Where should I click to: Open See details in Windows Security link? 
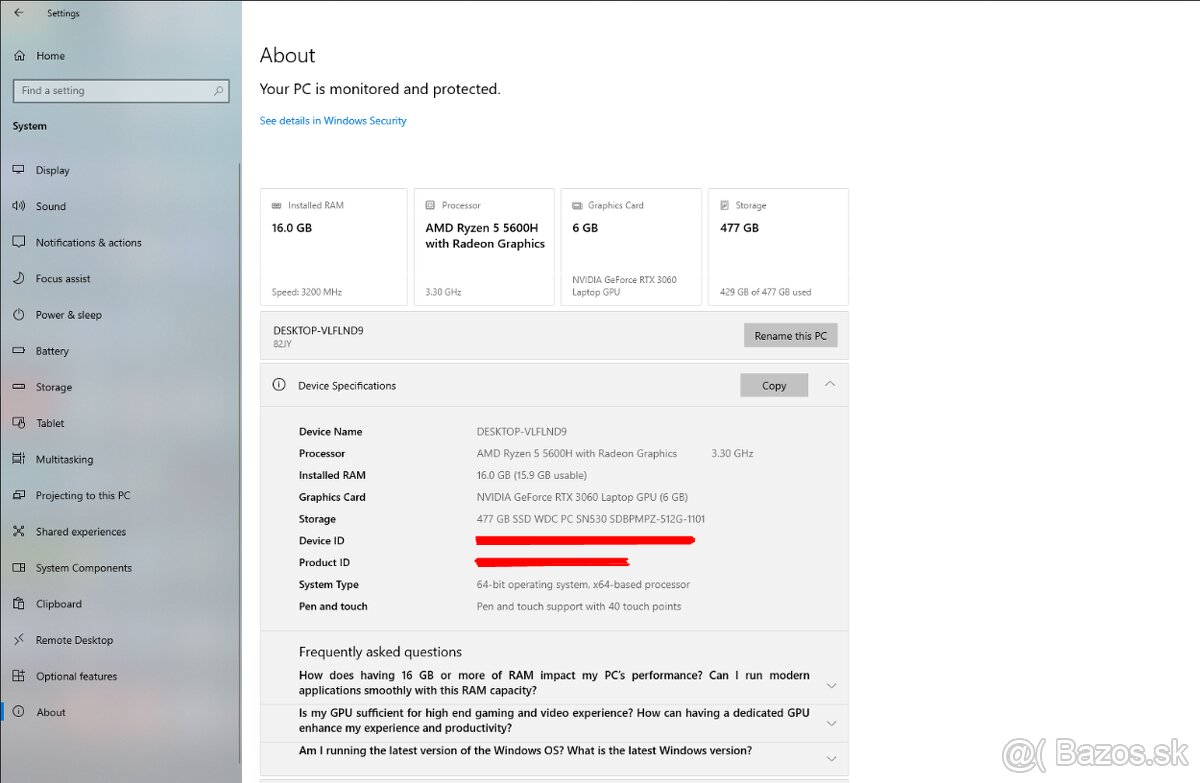coord(332,120)
